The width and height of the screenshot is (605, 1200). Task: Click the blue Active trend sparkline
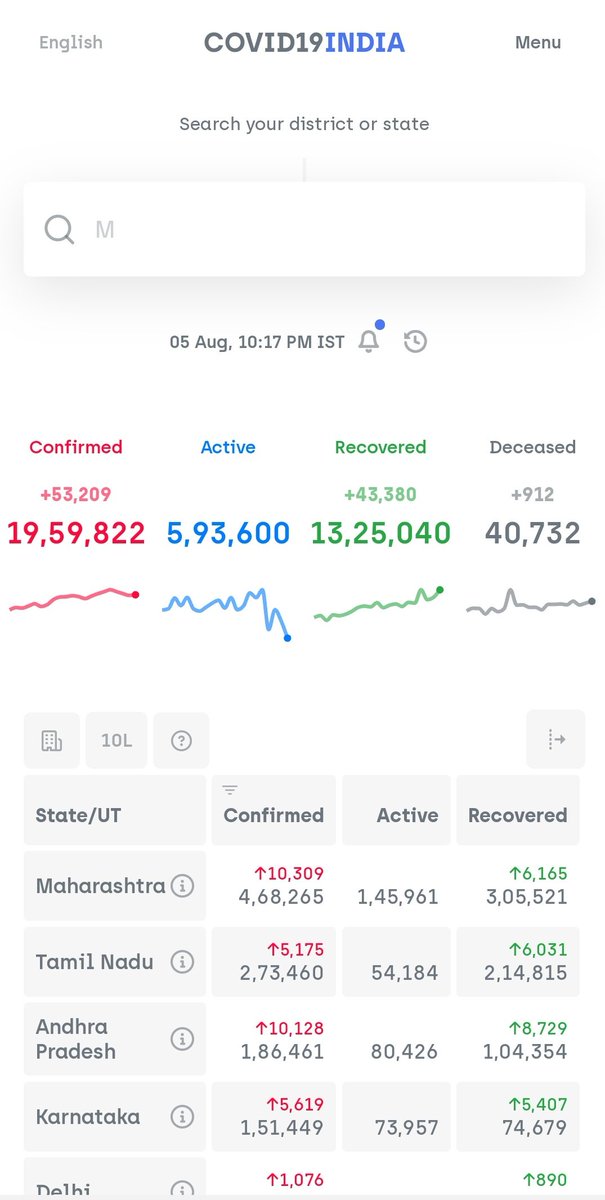pos(227,613)
